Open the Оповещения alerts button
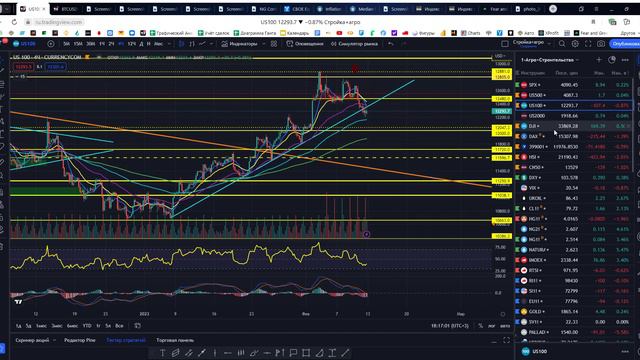 (x=304, y=44)
